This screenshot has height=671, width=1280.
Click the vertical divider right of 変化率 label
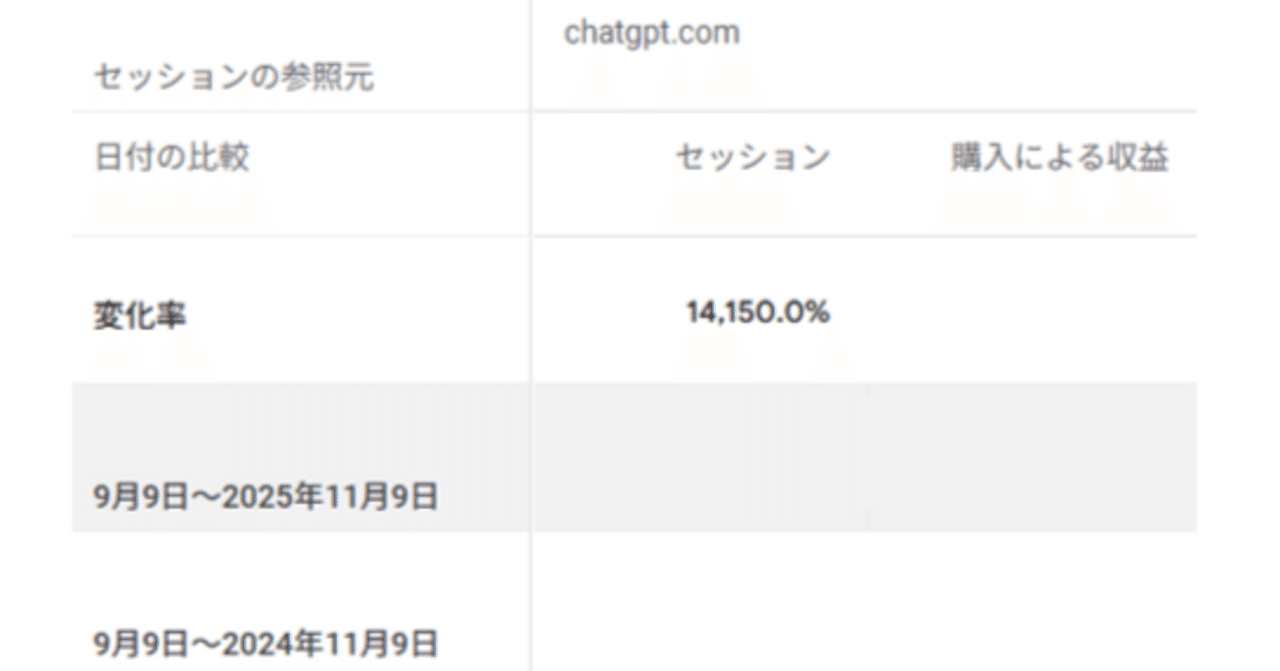pyautogui.click(x=531, y=310)
